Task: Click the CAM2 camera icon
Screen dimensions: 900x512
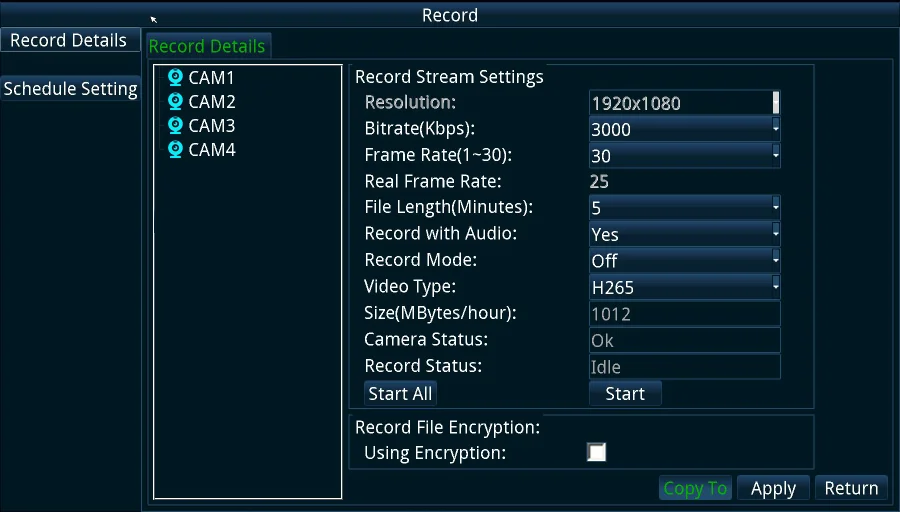Action: (175, 102)
